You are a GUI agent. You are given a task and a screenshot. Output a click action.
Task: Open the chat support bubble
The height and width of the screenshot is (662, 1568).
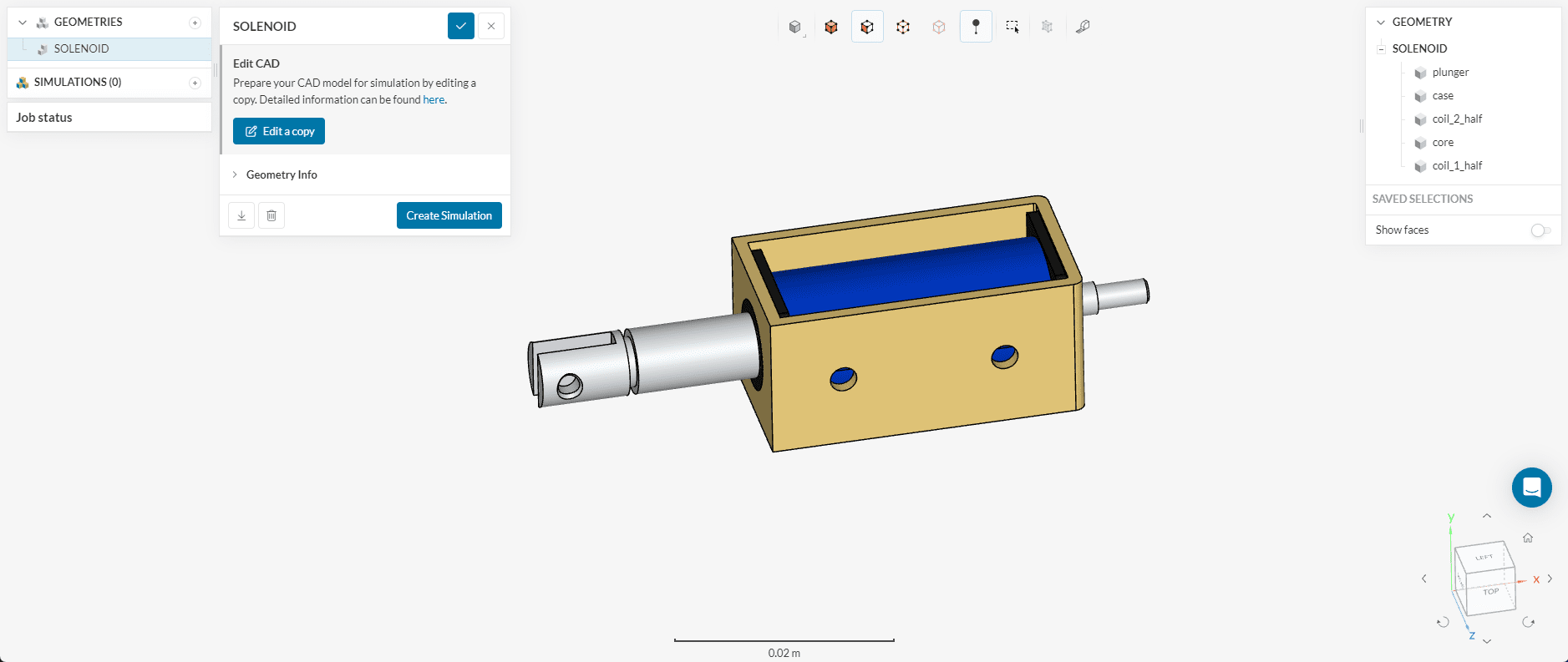point(1531,488)
